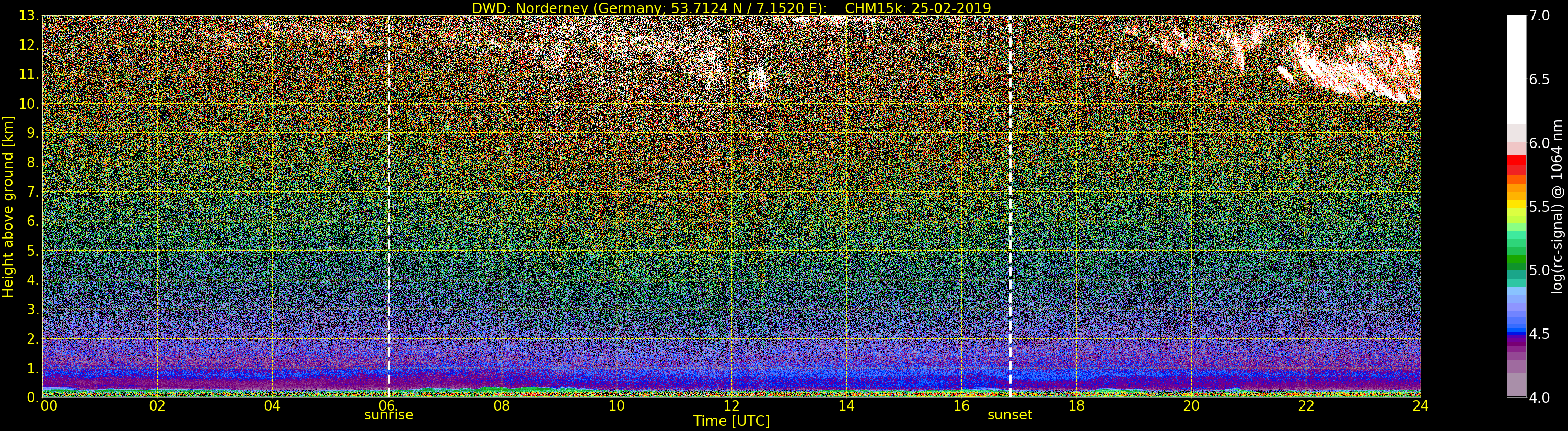Click the y-axis tick label '5.'
Viewport: 1568px width, 431px height.
pyautogui.click(x=32, y=251)
